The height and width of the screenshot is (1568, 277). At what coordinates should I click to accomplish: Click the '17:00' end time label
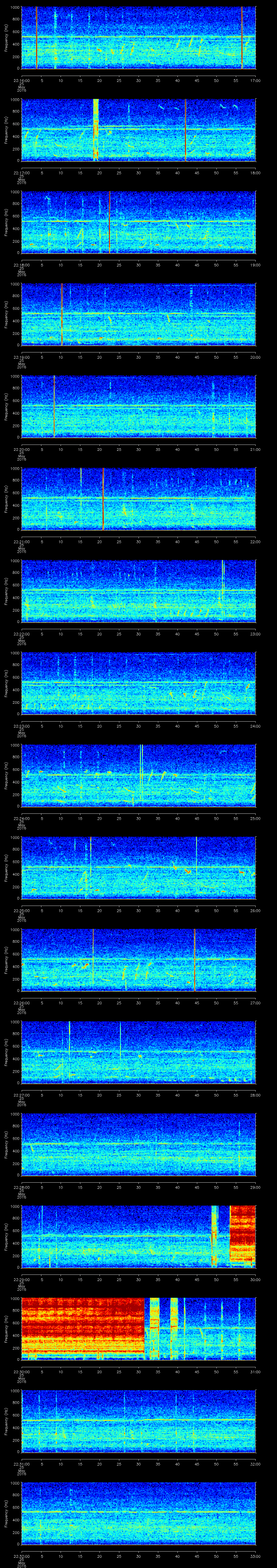[x=255, y=80]
